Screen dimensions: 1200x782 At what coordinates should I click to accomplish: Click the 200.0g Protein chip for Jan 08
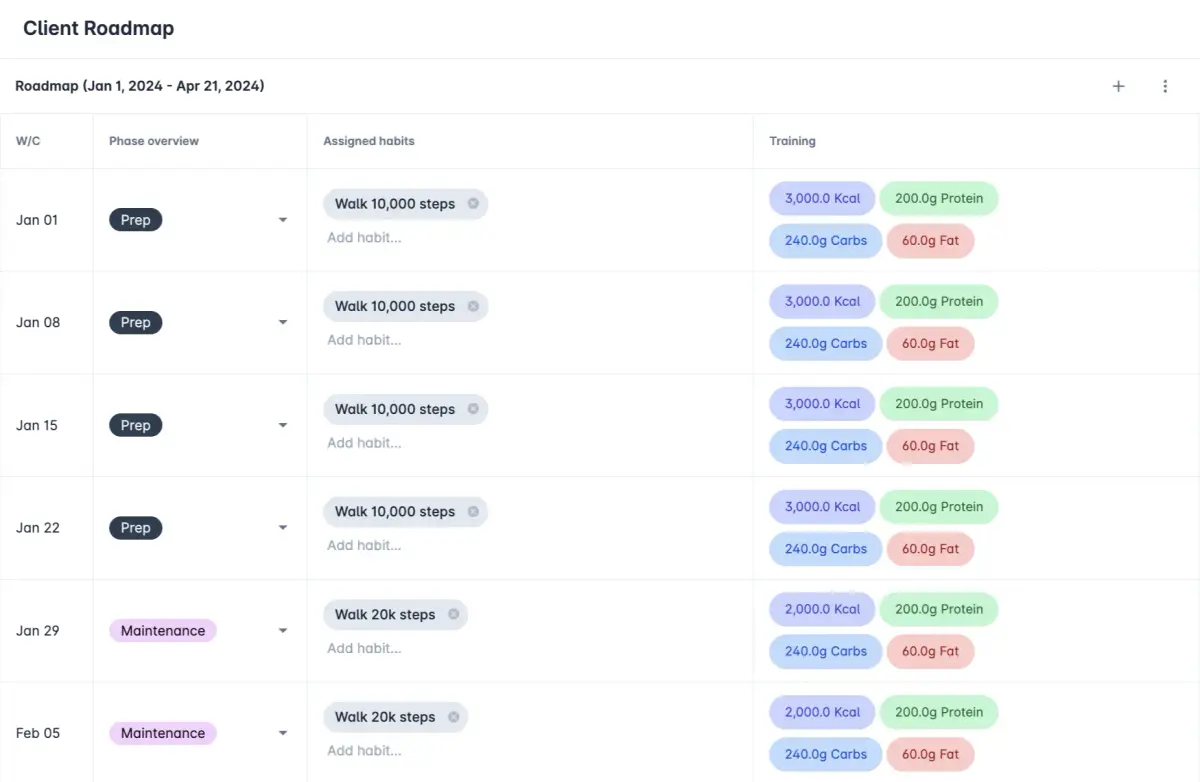coord(938,301)
